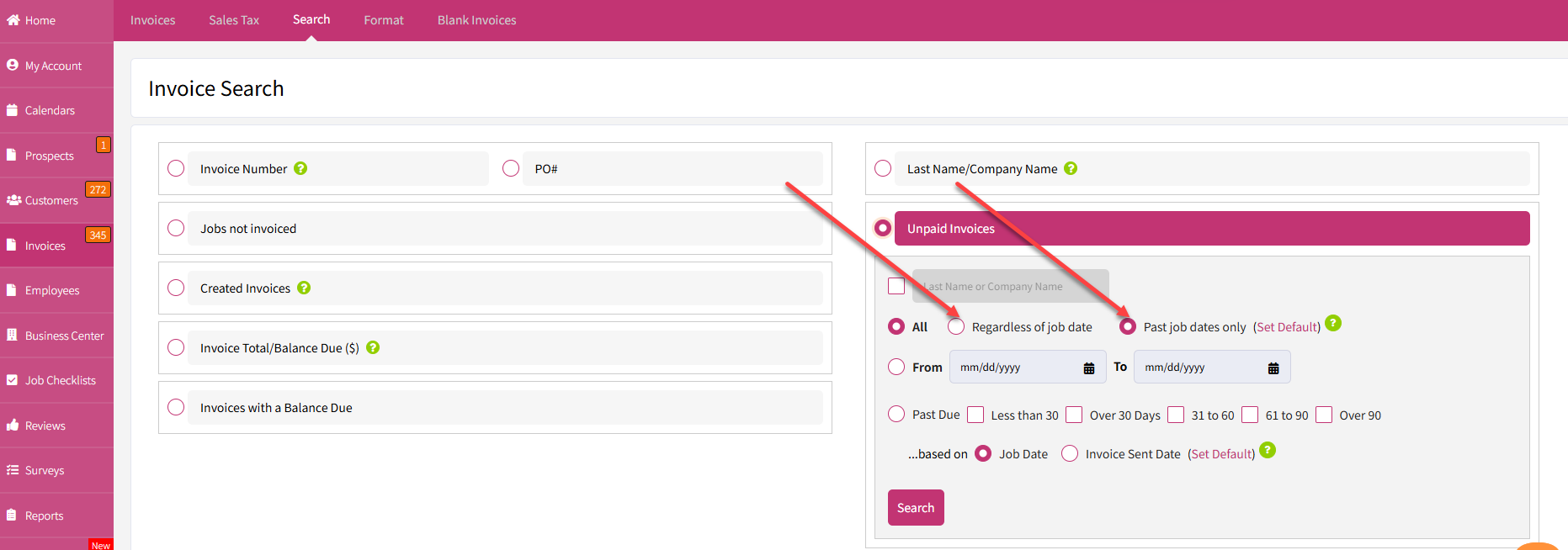
Task: Select based on Job Date radio
Action: (983, 453)
